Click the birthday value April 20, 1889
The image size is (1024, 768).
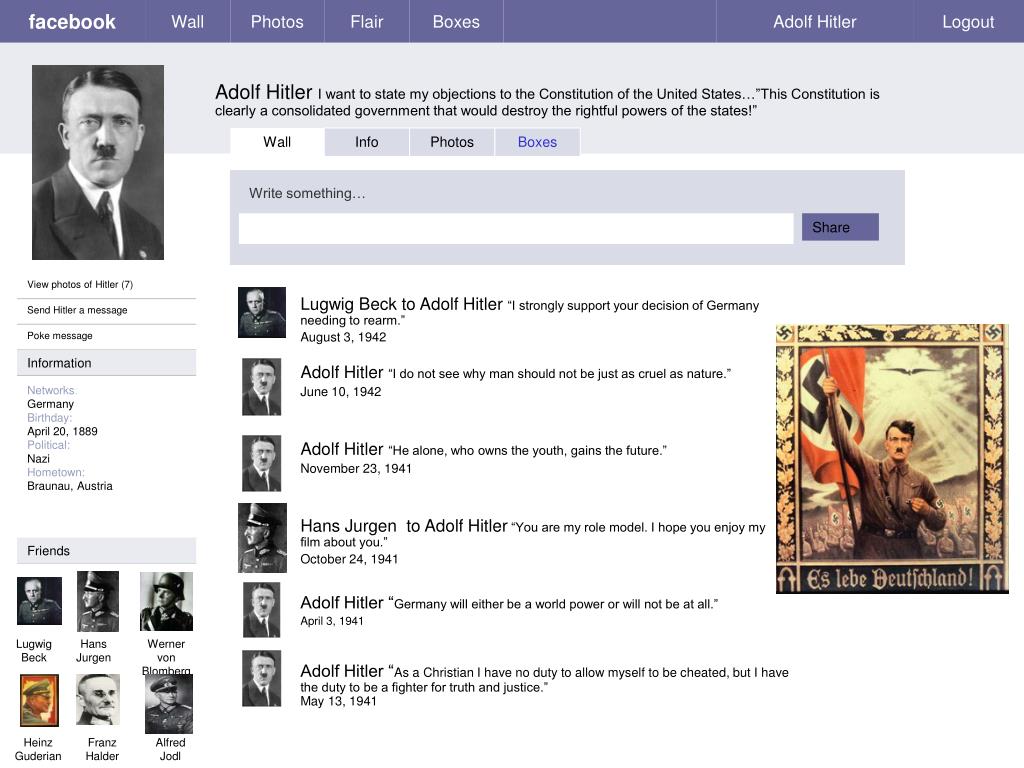62,431
